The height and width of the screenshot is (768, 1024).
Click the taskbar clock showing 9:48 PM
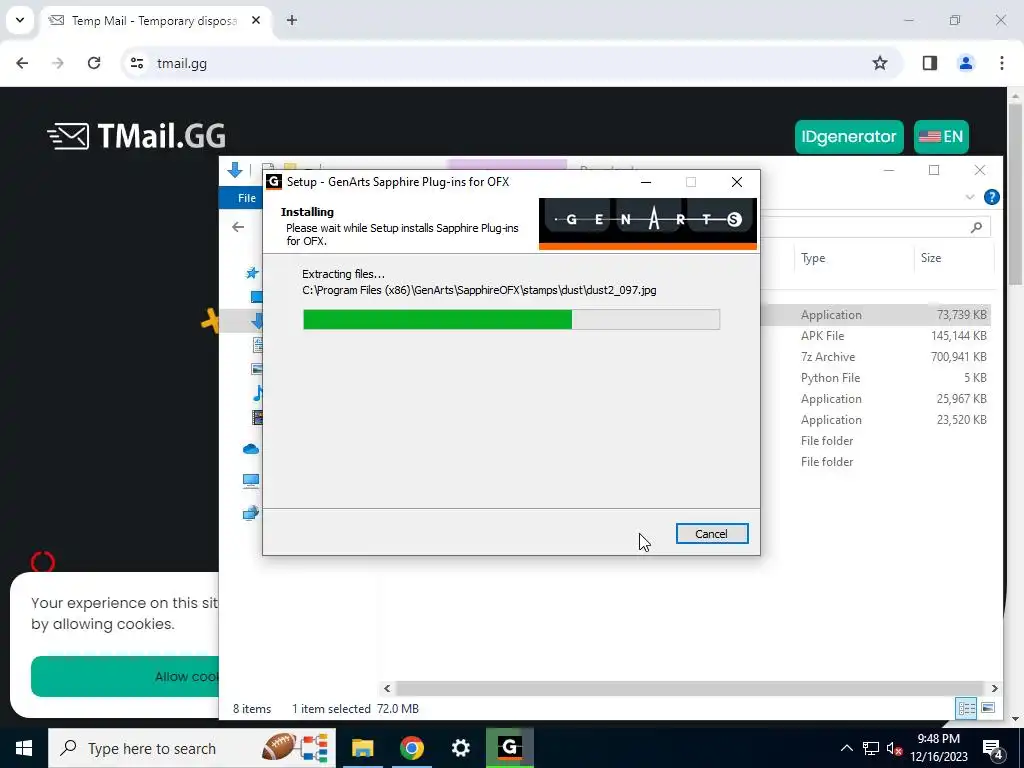point(938,748)
